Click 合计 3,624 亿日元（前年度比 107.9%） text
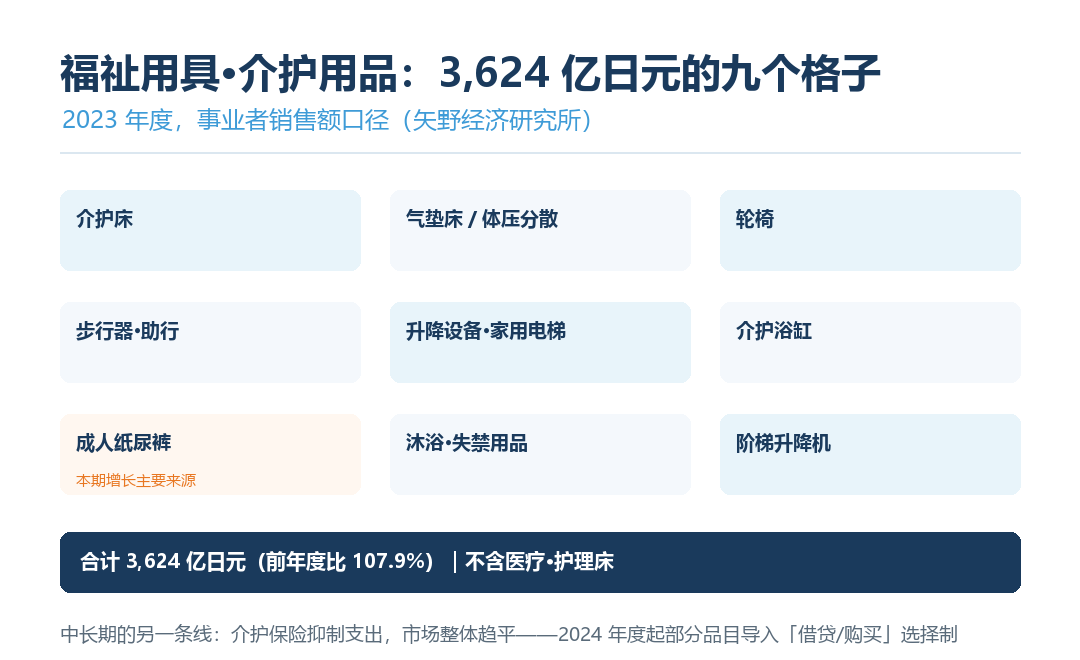Viewport: 1080px width, 660px height. (256, 561)
